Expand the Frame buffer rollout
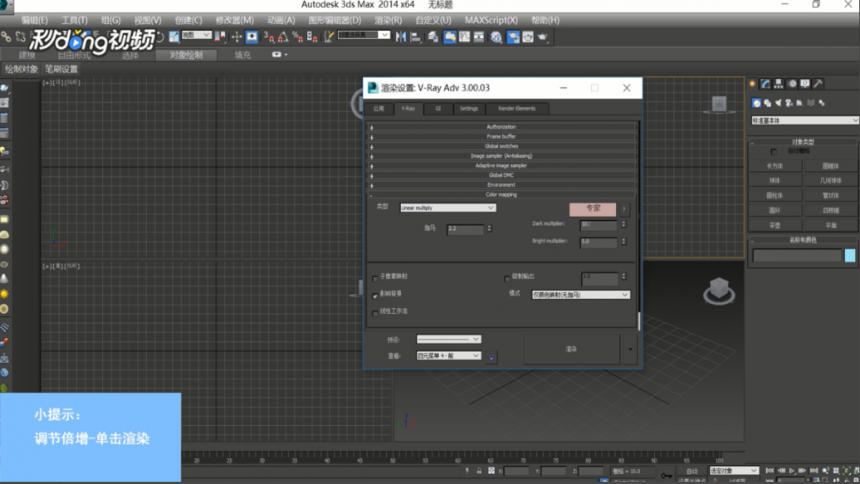This screenshot has width=860, height=484. [501, 137]
